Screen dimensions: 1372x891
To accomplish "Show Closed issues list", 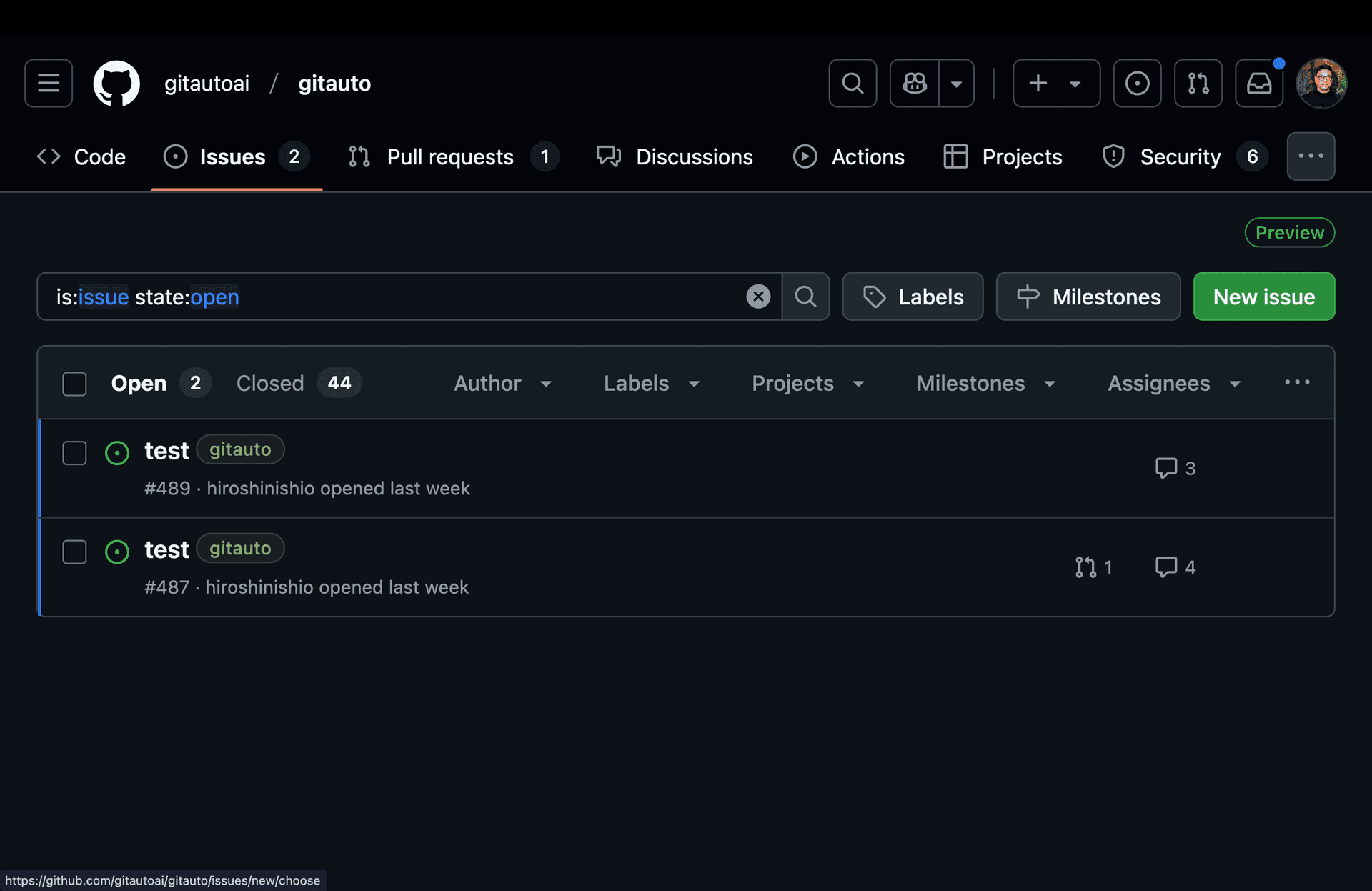I will tap(270, 383).
